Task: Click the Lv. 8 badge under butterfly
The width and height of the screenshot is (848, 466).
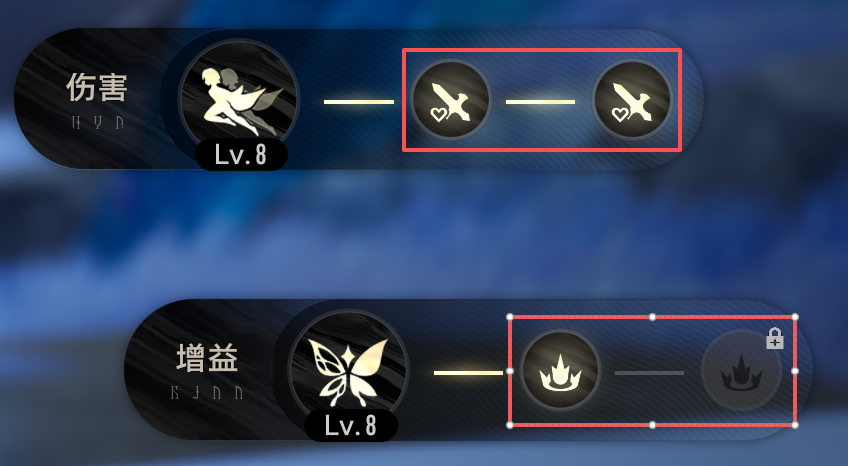Action: pyautogui.click(x=351, y=426)
